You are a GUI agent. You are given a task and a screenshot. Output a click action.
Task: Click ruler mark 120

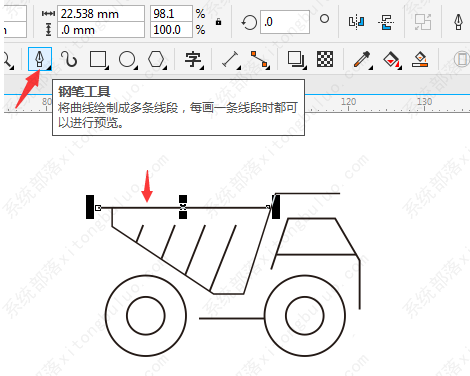click(348, 101)
